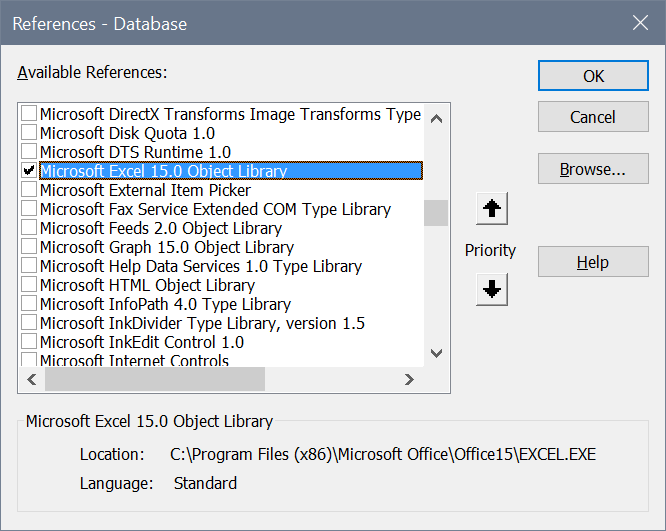The height and width of the screenshot is (531, 666).
Task: Open the Help button
Action: (x=593, y=262)
